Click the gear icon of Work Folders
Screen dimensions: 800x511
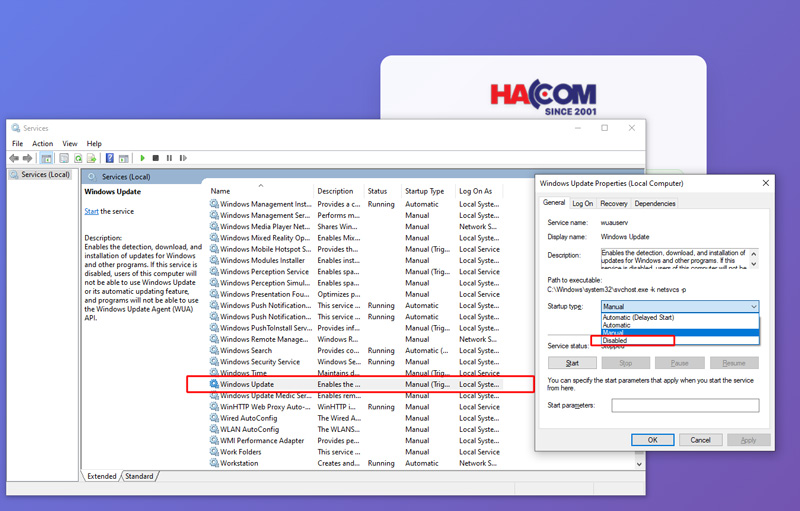214,452
